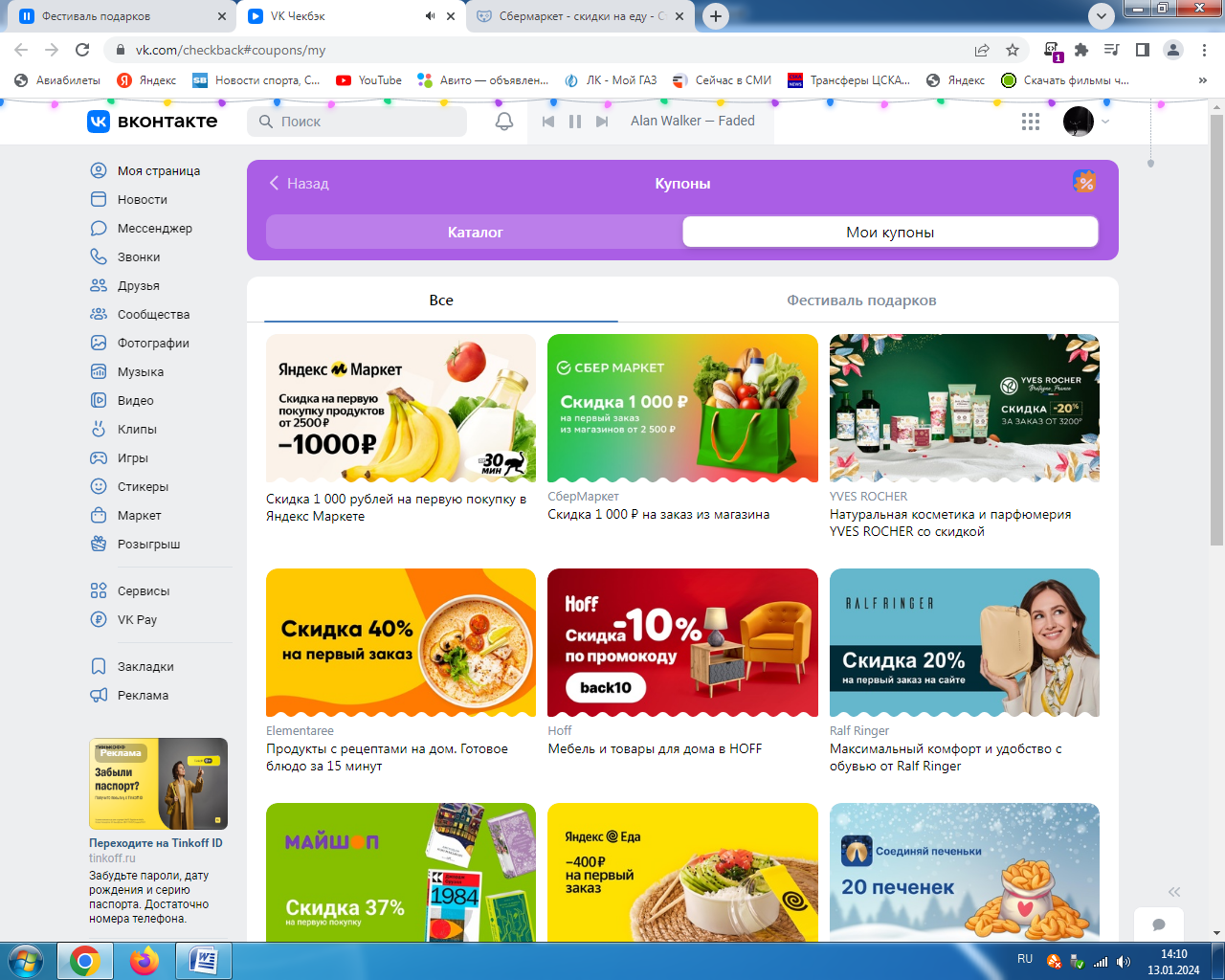Open the VK services grid icon
The image size is (1225, 980).
coord(1031,122)
